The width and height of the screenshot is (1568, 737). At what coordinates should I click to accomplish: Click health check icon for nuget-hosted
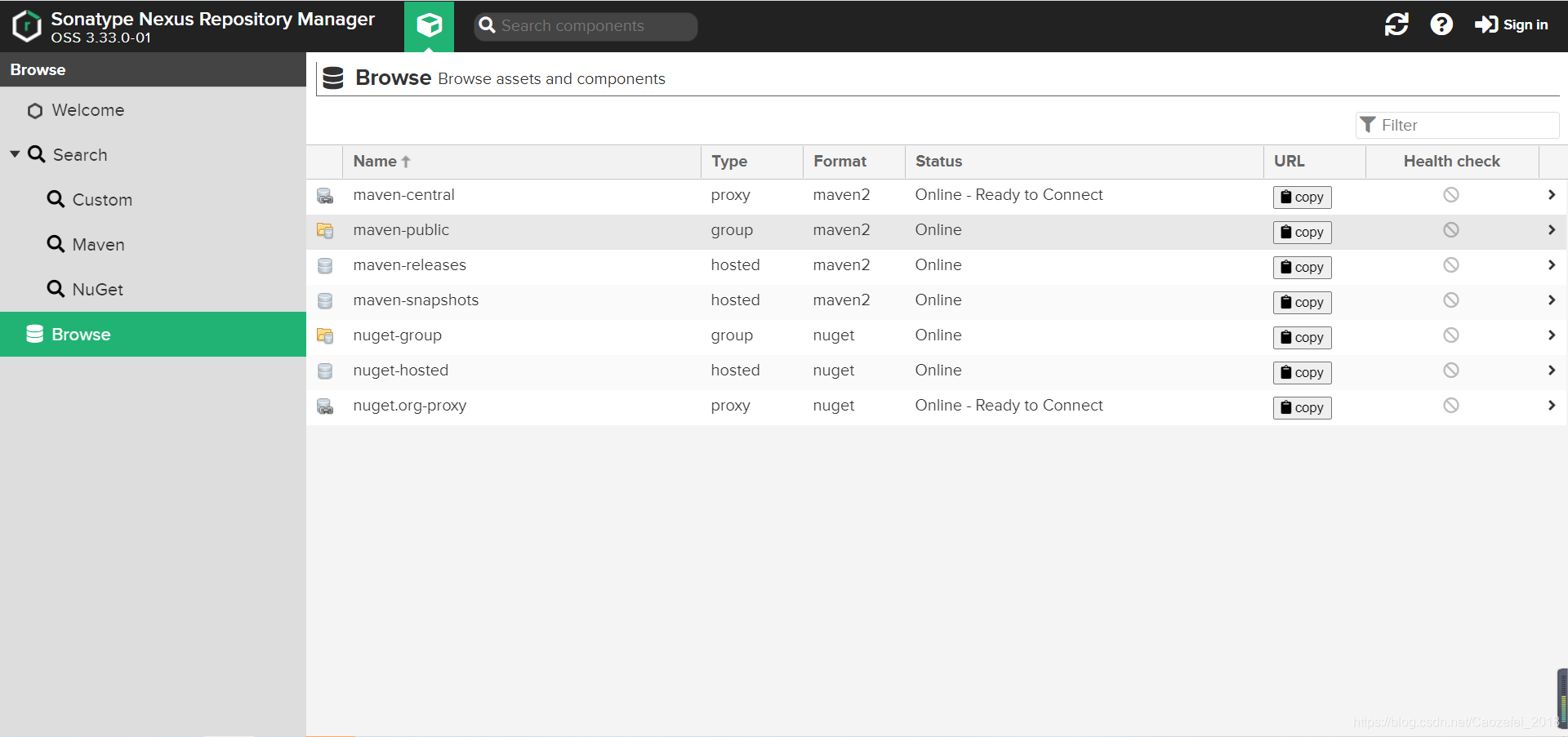click(x=1451, y=371)
